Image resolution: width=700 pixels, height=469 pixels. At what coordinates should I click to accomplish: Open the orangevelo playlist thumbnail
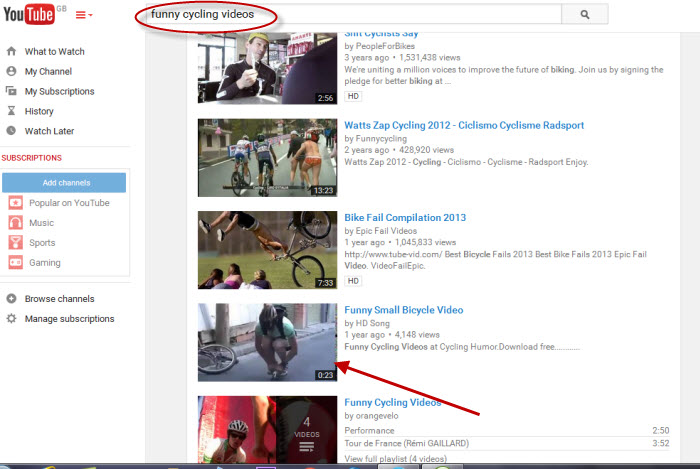point(267,429)
